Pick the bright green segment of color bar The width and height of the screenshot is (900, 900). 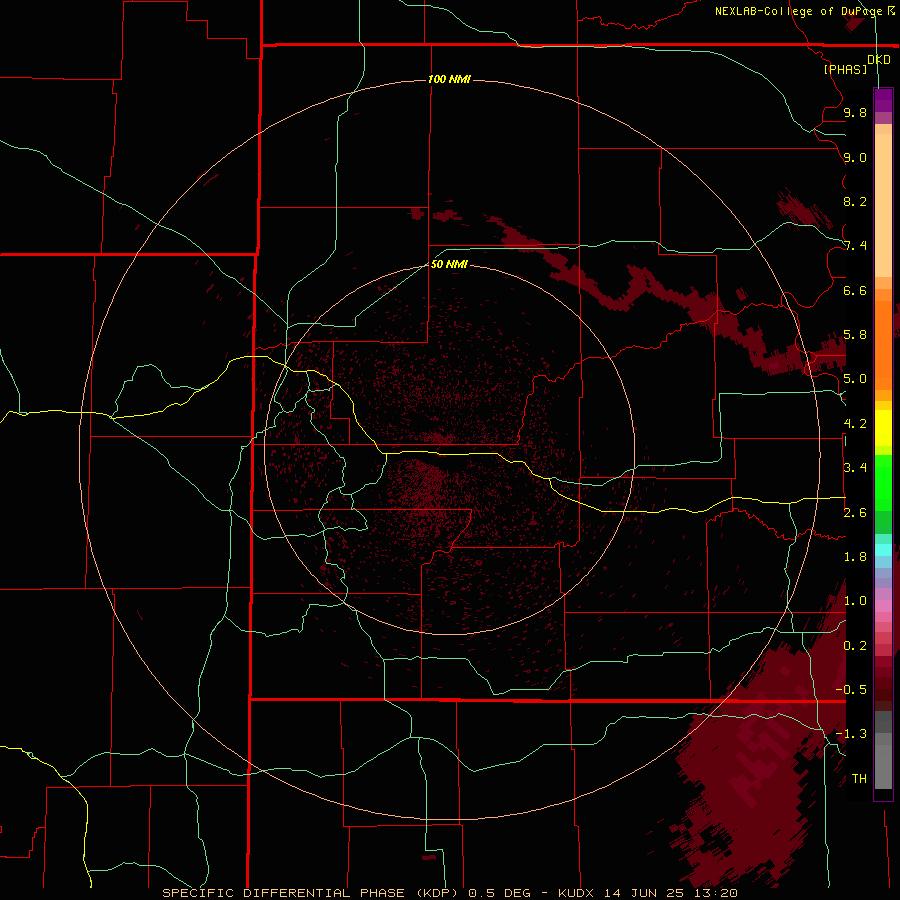(x=883, y=482)
